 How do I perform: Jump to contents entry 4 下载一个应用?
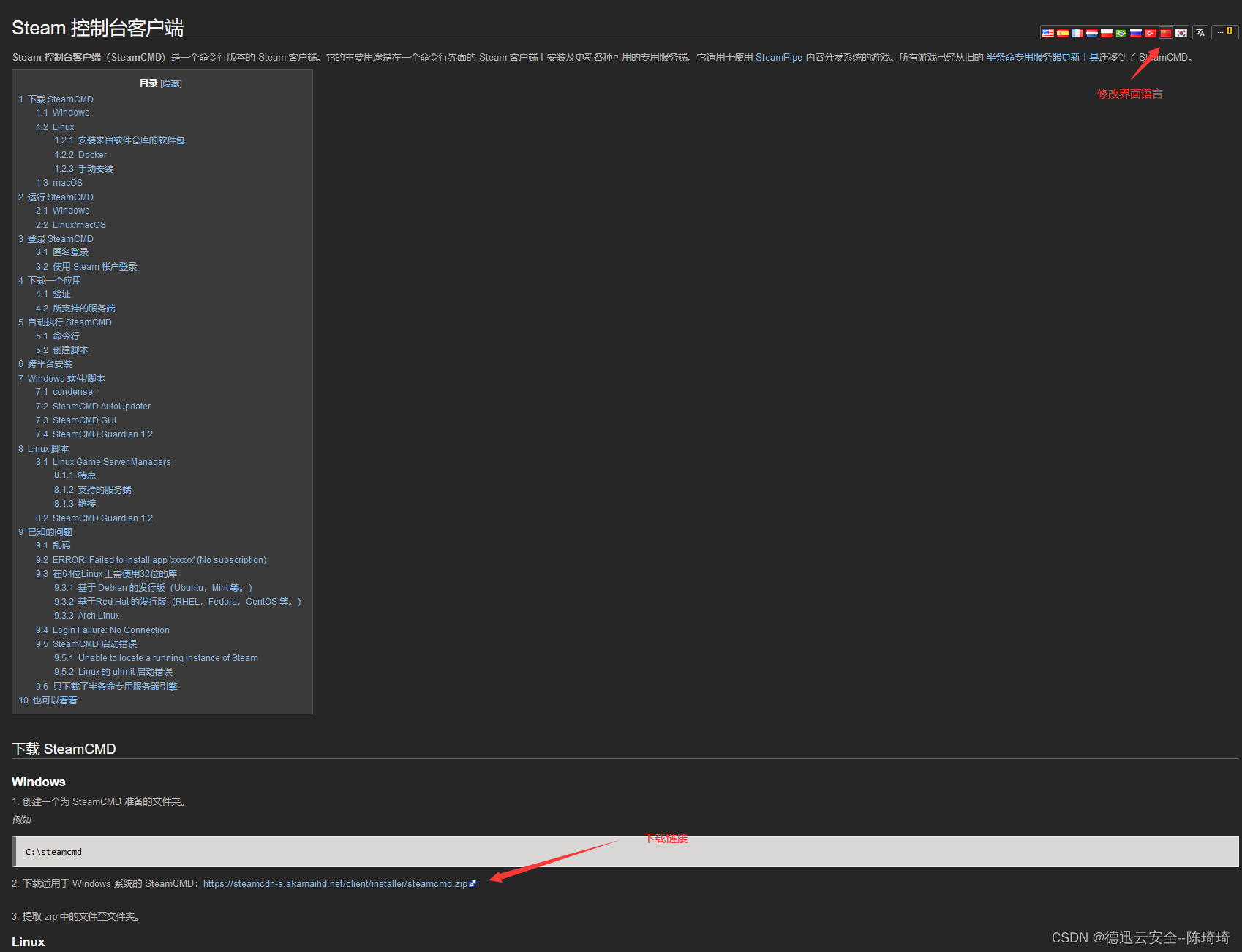[50, 280]
